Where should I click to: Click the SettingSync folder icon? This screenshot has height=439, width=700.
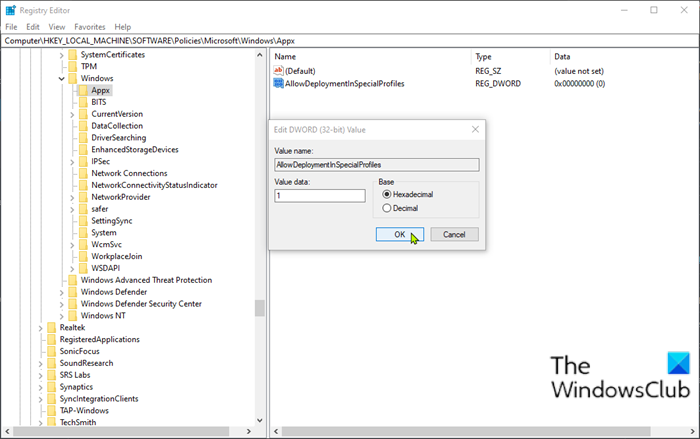83,221
